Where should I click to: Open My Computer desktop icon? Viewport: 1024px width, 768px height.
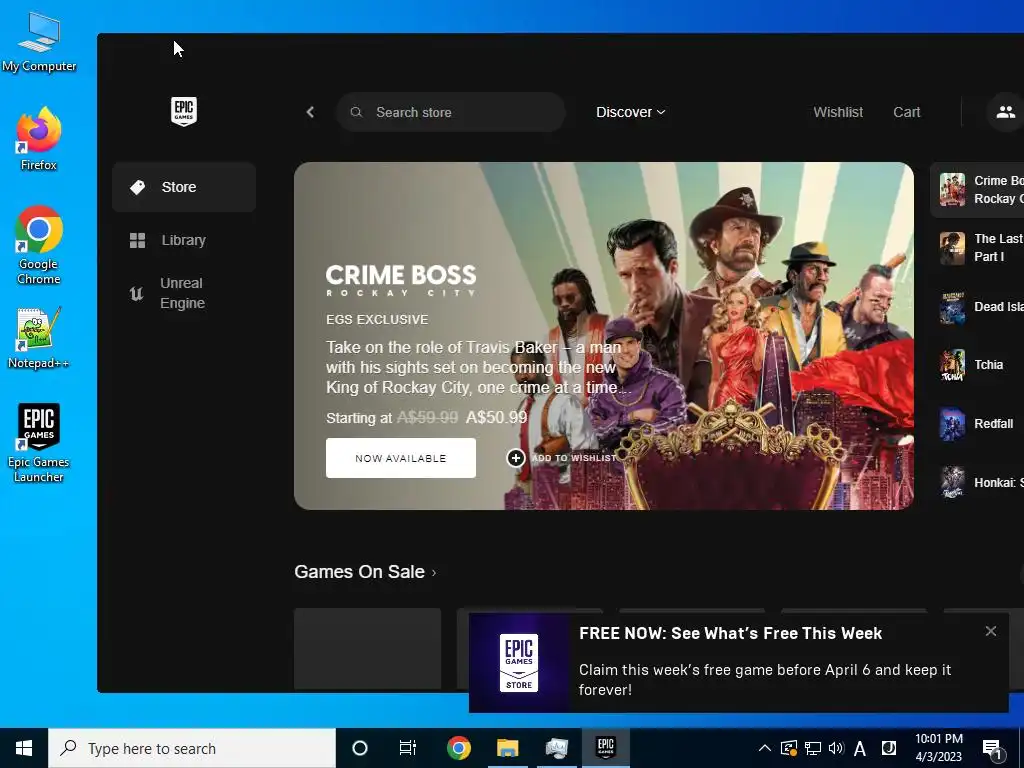(39, 42)
